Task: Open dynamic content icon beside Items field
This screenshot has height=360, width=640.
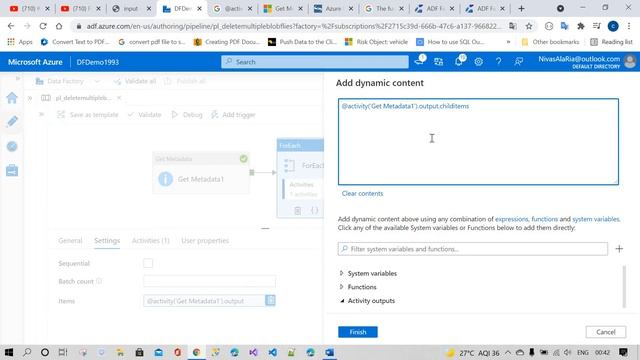Action: (270, 300)
